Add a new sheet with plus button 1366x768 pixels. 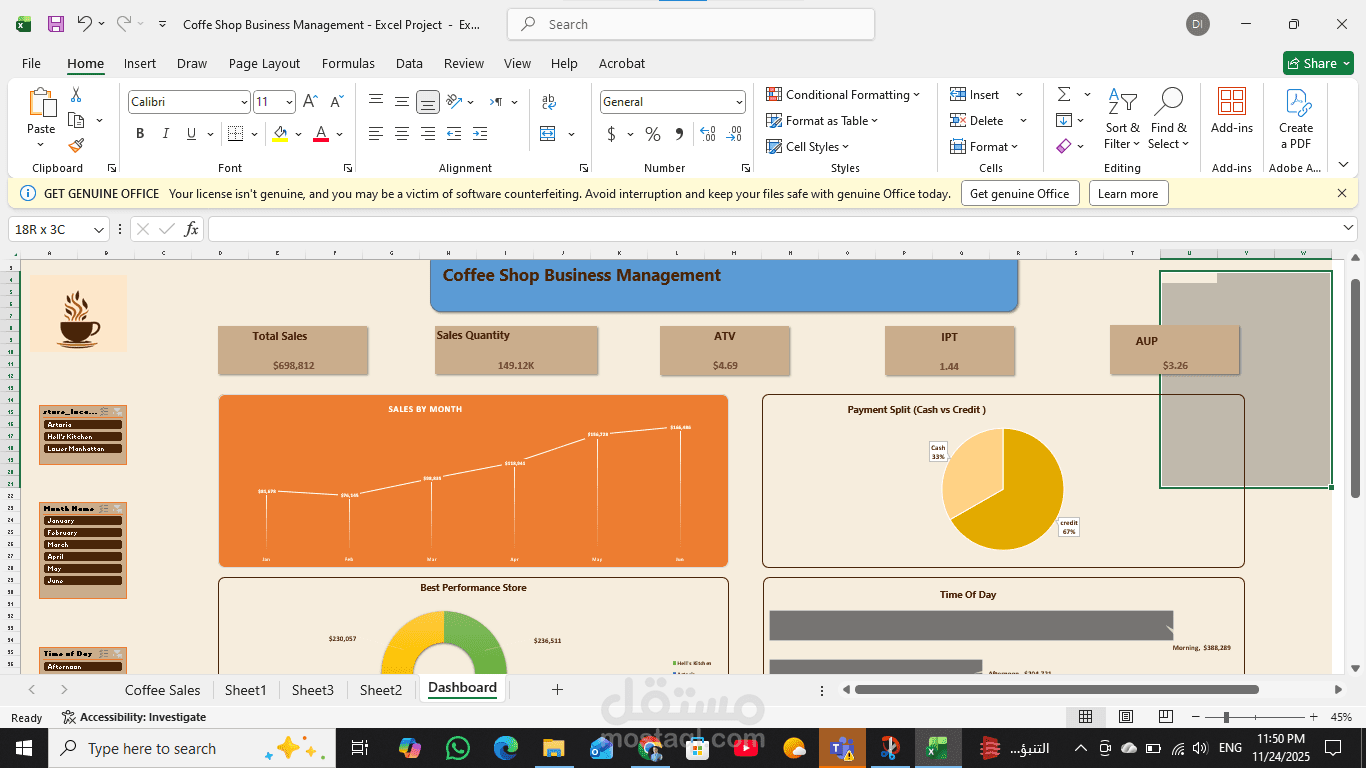coord(557,689)
